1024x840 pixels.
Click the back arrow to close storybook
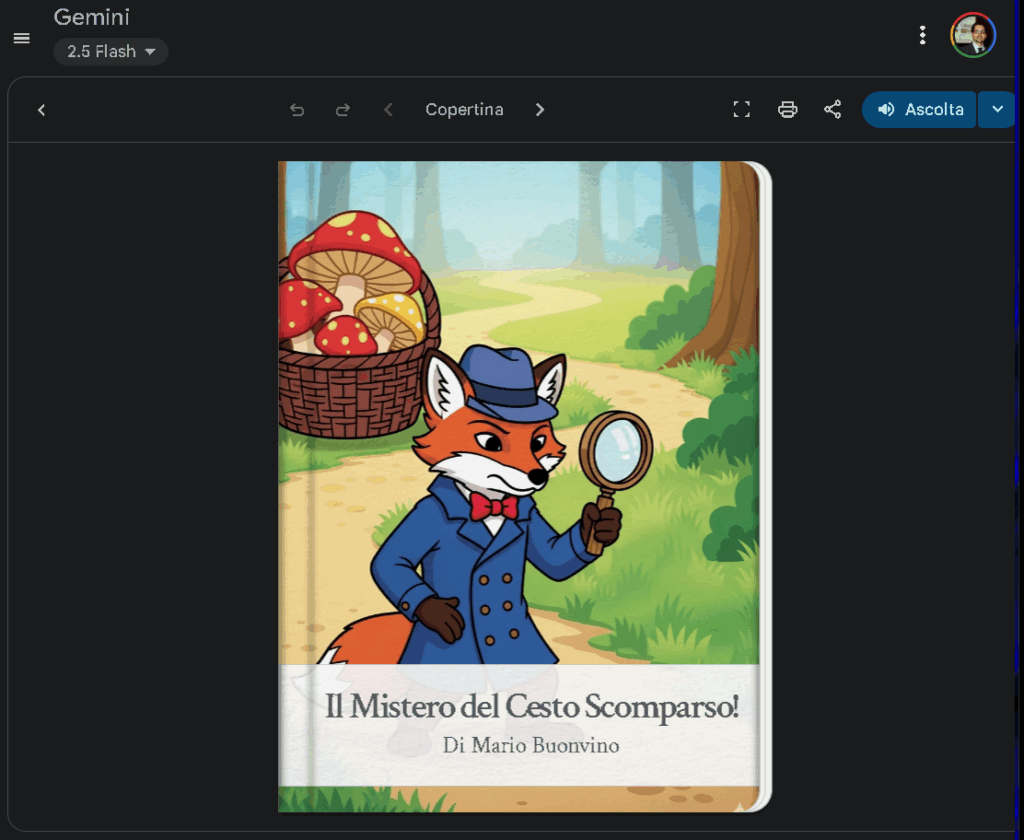[41, 110]
